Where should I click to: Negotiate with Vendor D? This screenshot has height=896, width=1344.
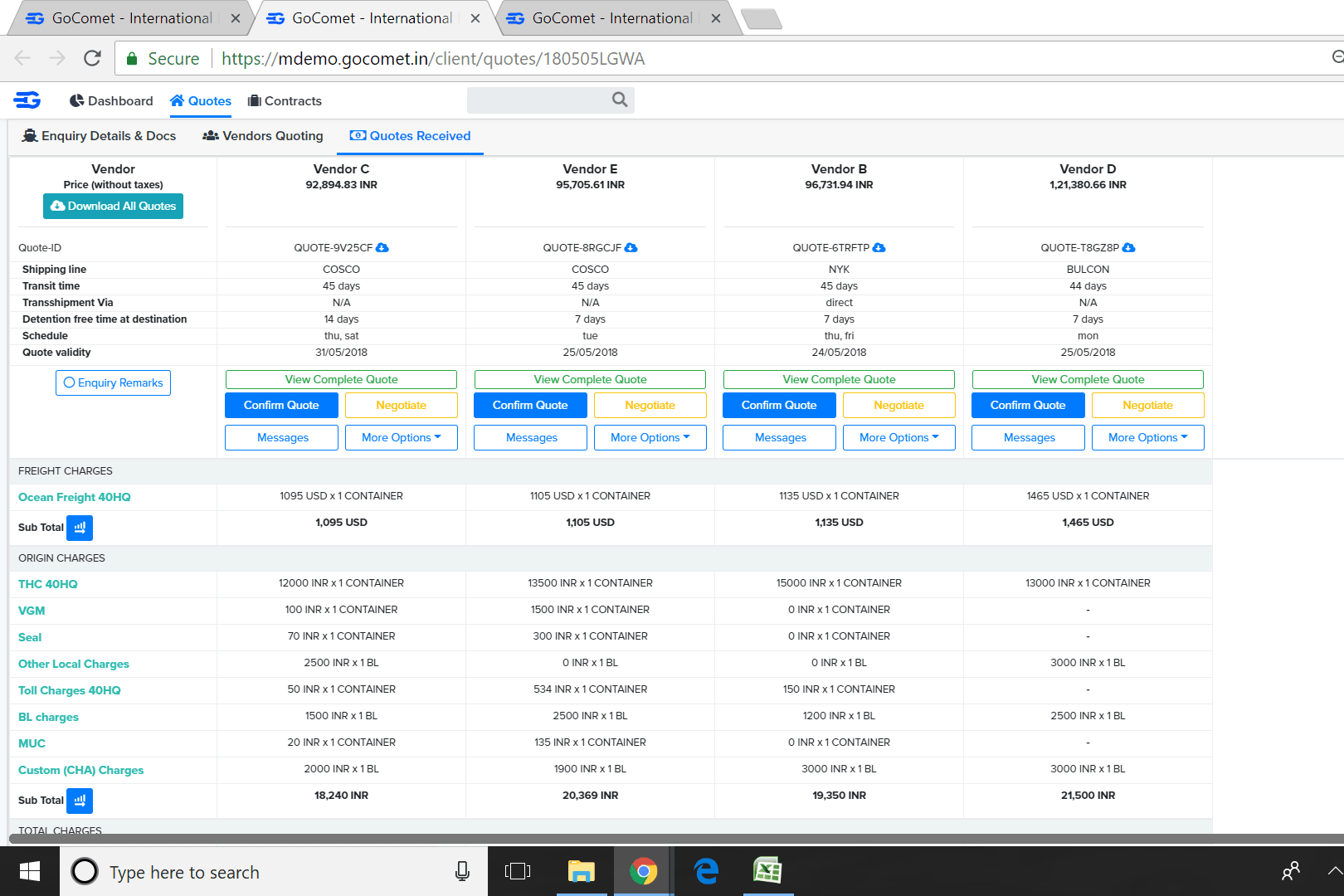tap(1147, 405)
